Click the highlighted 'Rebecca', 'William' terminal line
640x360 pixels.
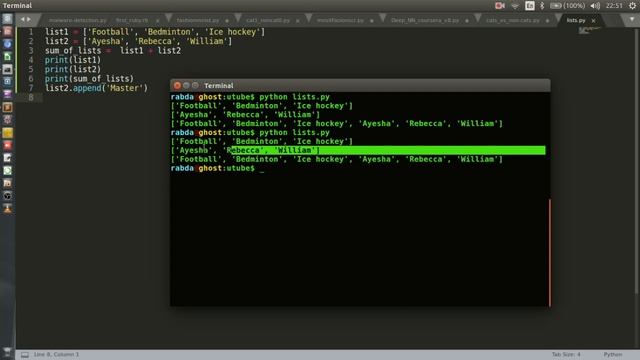tap(358, 150)
